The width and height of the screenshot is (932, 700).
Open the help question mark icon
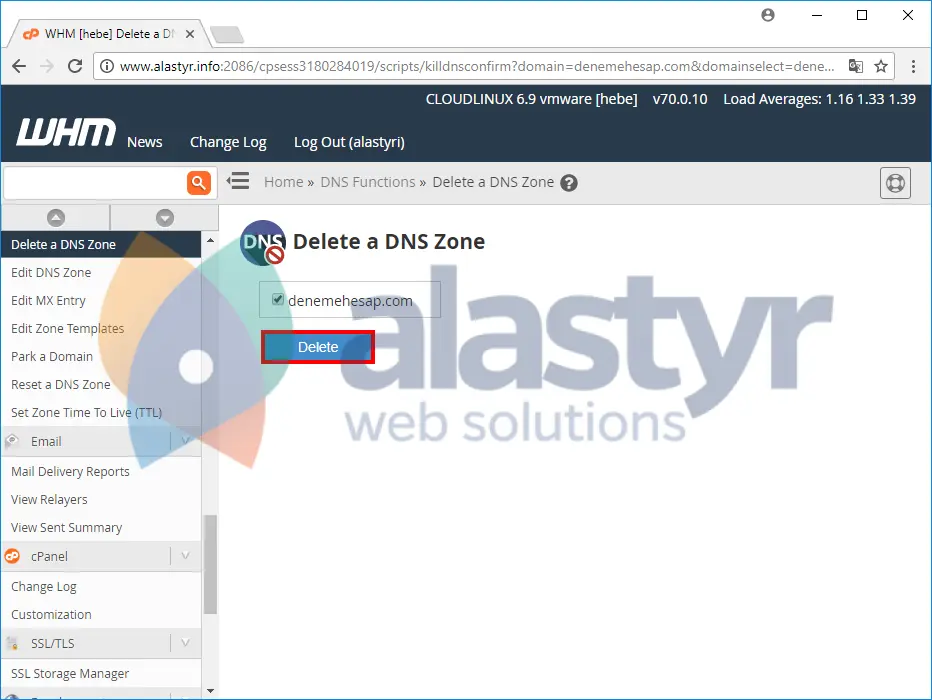click(569, 183)
